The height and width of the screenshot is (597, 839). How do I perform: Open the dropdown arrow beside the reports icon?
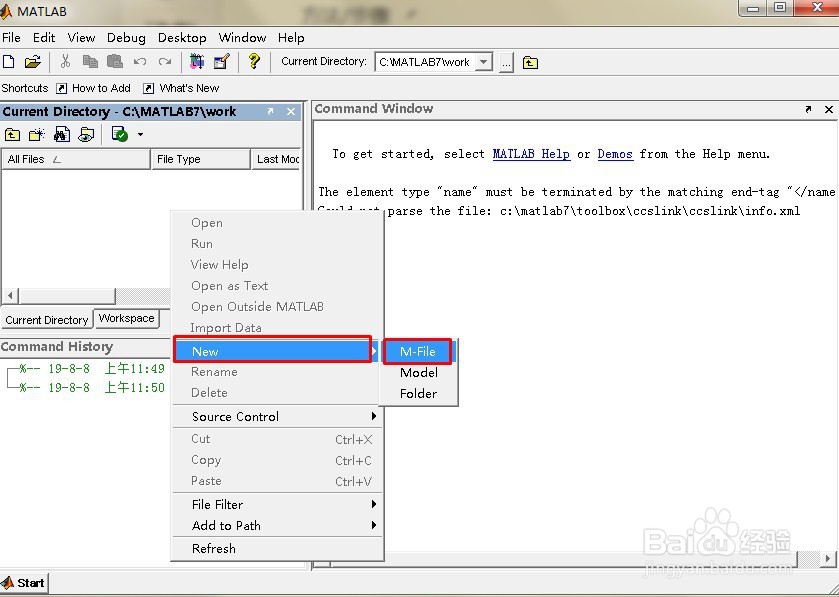point(140,134)
